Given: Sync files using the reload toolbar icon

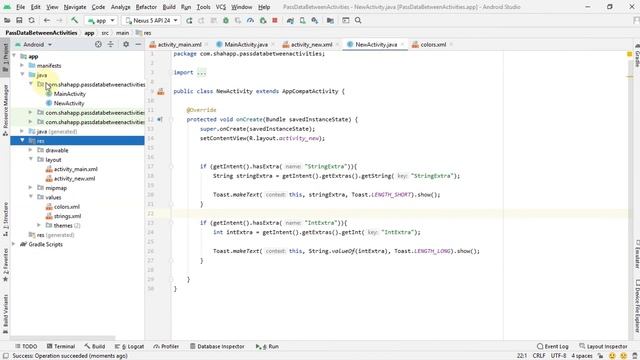Looking at the screenshot, I should [x=31, y=20].
